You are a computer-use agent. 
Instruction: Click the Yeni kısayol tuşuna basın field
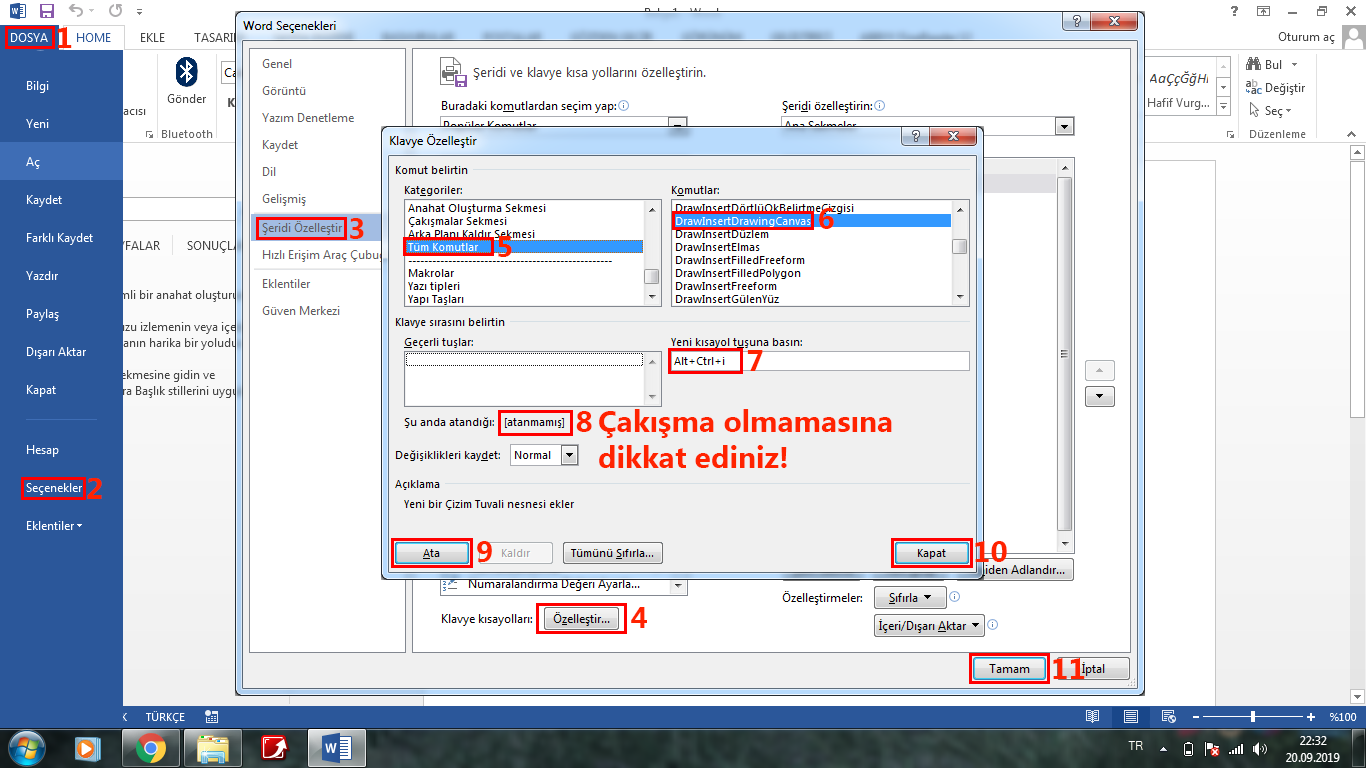[x=819, y=361]
